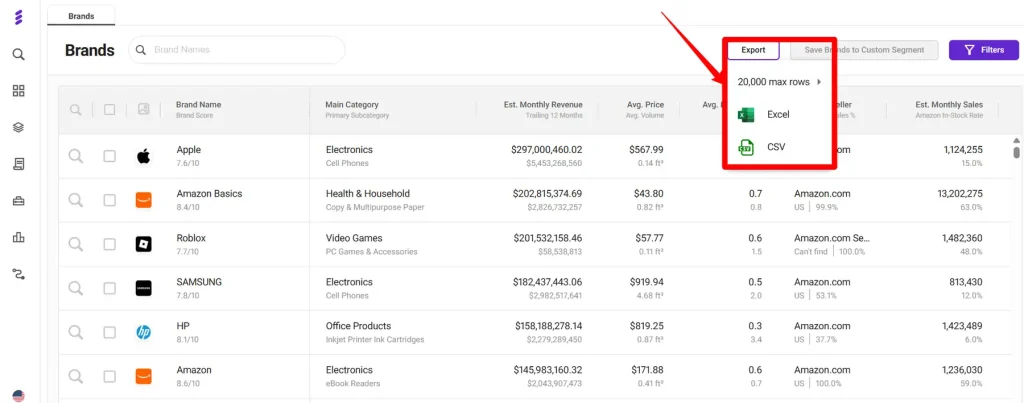
Task: Check the Roblox row checkbox
Action: point(110,244)
